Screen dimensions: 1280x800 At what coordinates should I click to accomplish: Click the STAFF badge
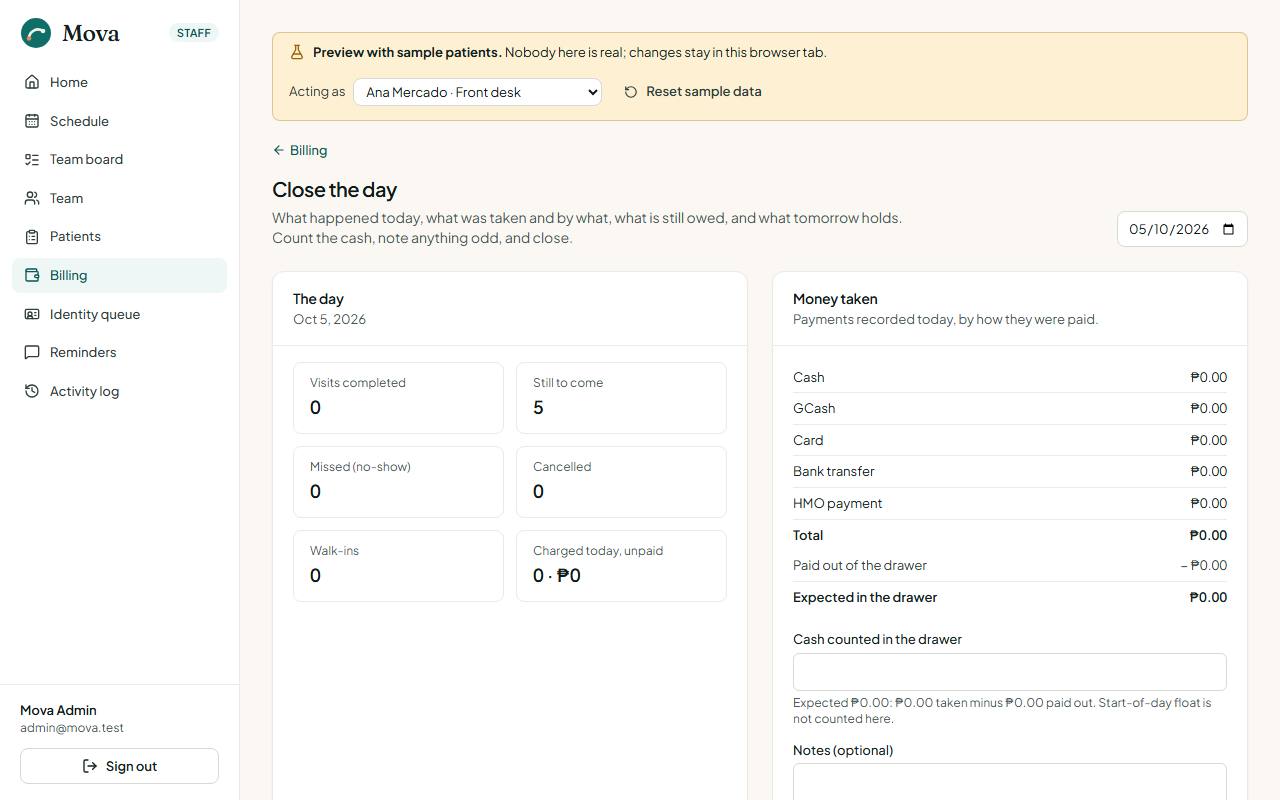coord(194,33)
